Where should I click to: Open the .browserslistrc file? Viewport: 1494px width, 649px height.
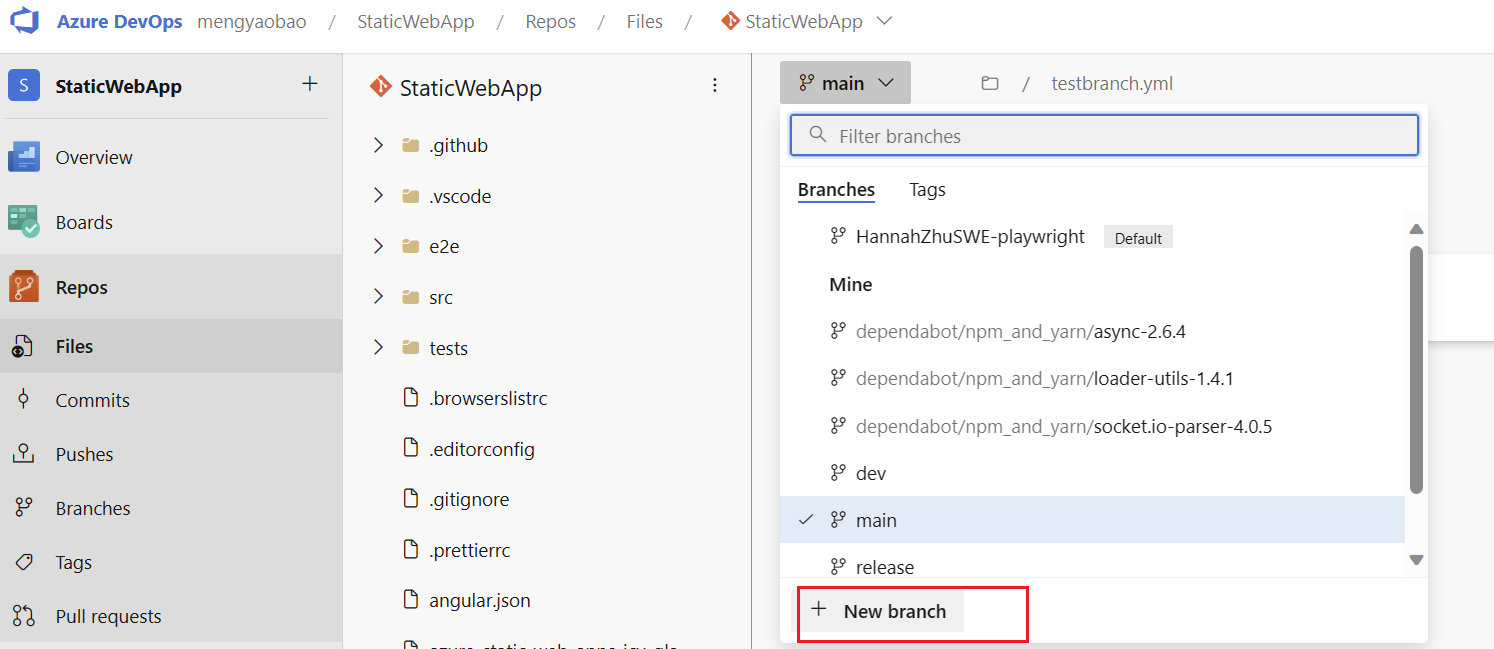click(488, 398)
